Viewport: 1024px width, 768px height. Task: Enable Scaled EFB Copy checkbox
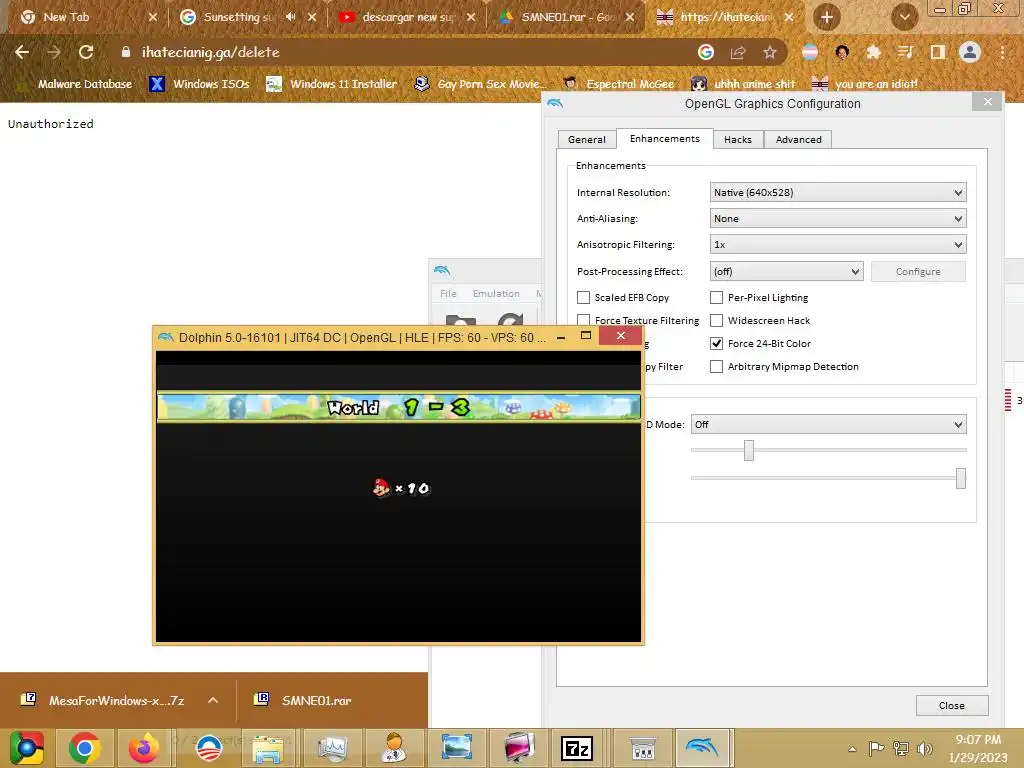(x=583, y=297)
